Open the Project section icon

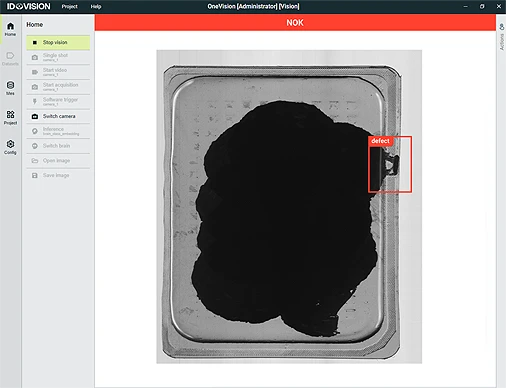pos(10,114)
